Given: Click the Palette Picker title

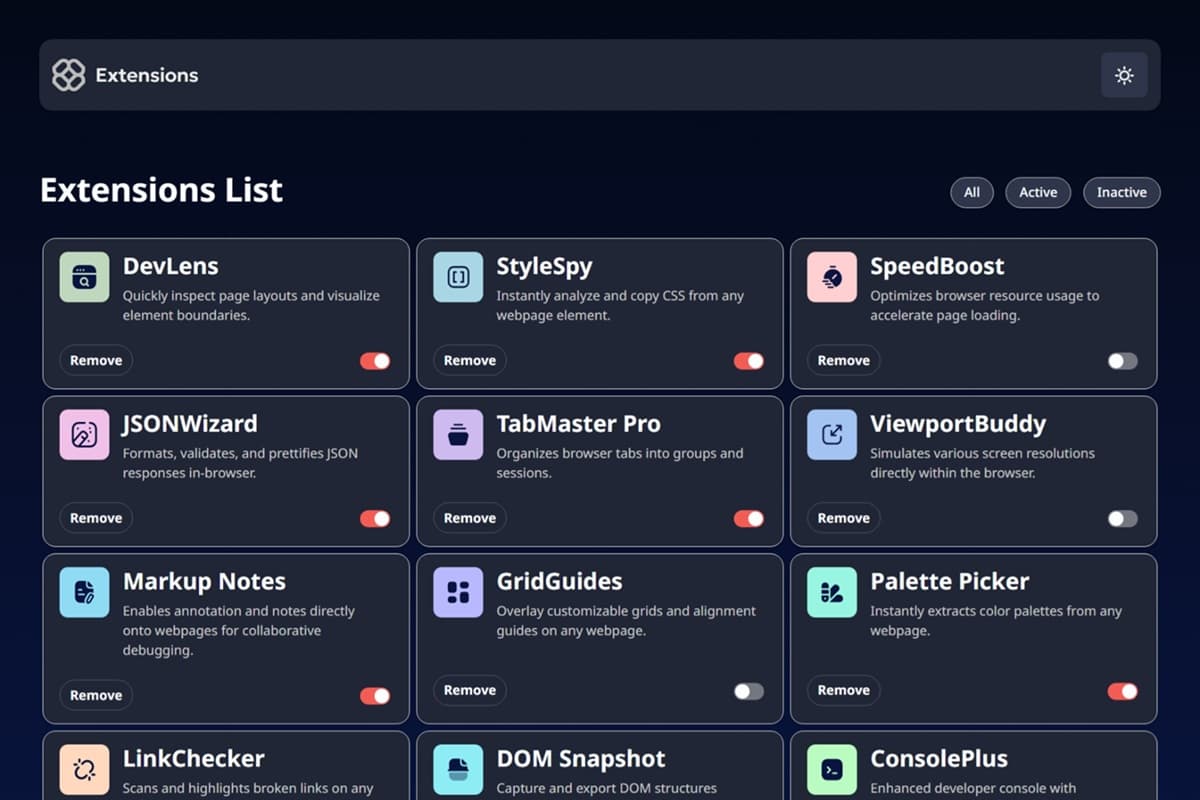Looking at the screenshot, I should [x=949, y=582].
